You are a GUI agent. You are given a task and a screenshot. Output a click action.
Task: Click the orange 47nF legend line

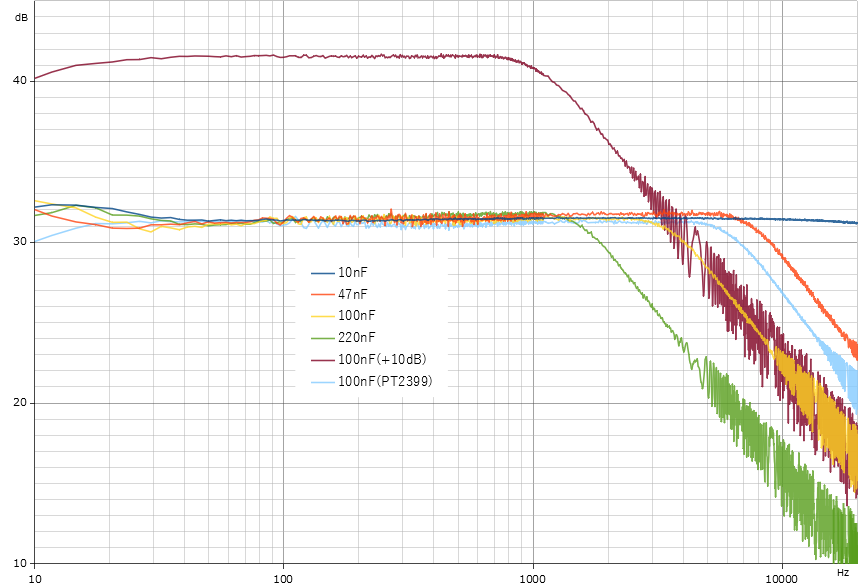click(x=323, y=295)
